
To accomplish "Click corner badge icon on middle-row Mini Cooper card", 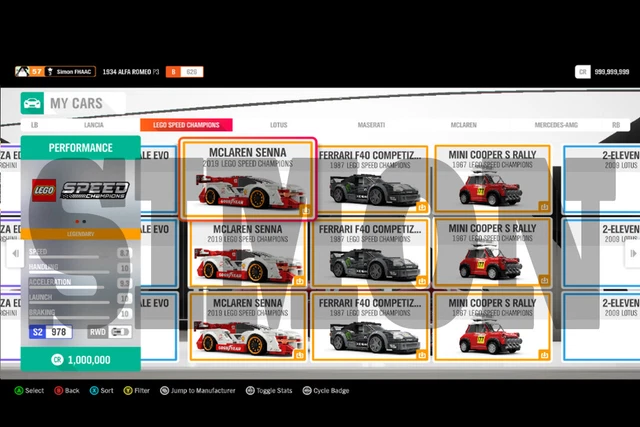I will [544, 280].
